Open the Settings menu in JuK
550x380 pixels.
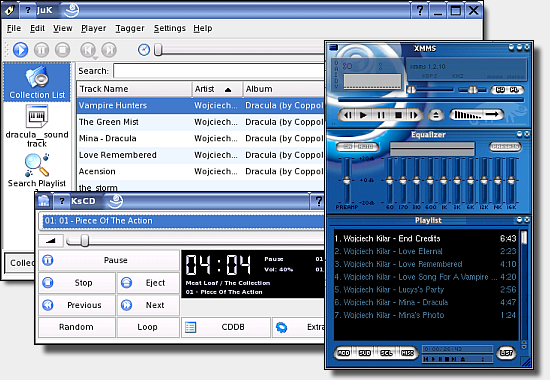(170, 28)
